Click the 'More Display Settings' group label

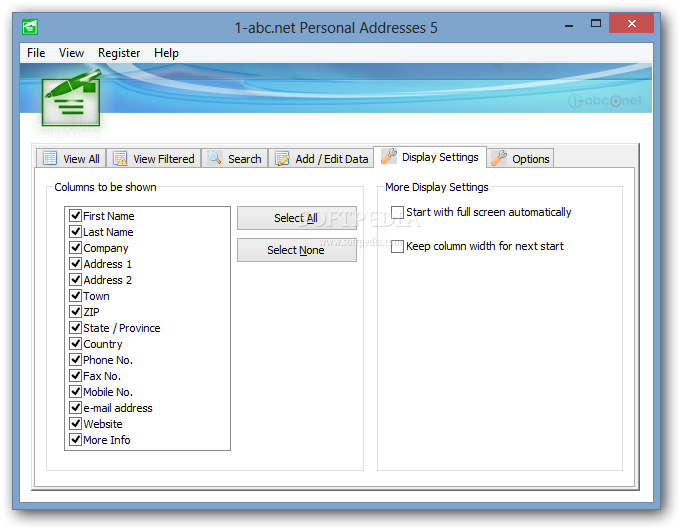click(x=437, y=187)
